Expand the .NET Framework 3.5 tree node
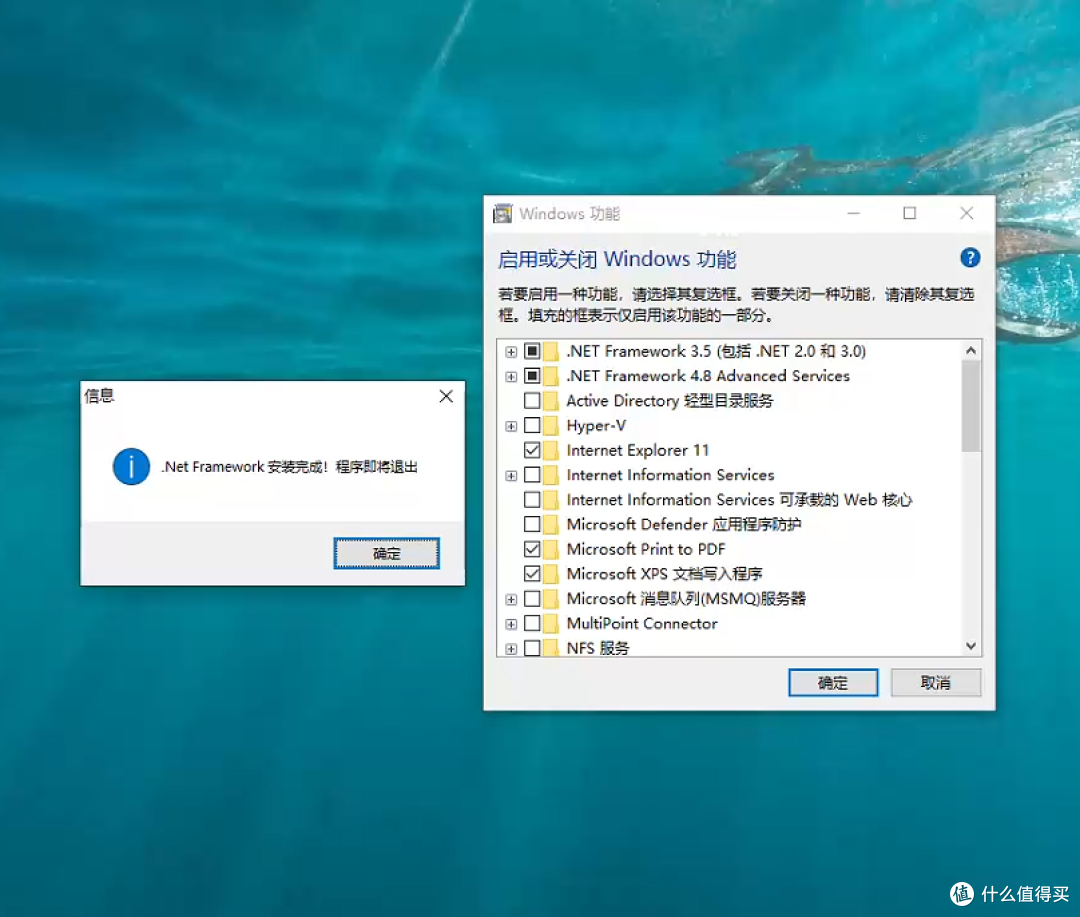Viewport: 1080px width, 917px height. tap(511, 352)
